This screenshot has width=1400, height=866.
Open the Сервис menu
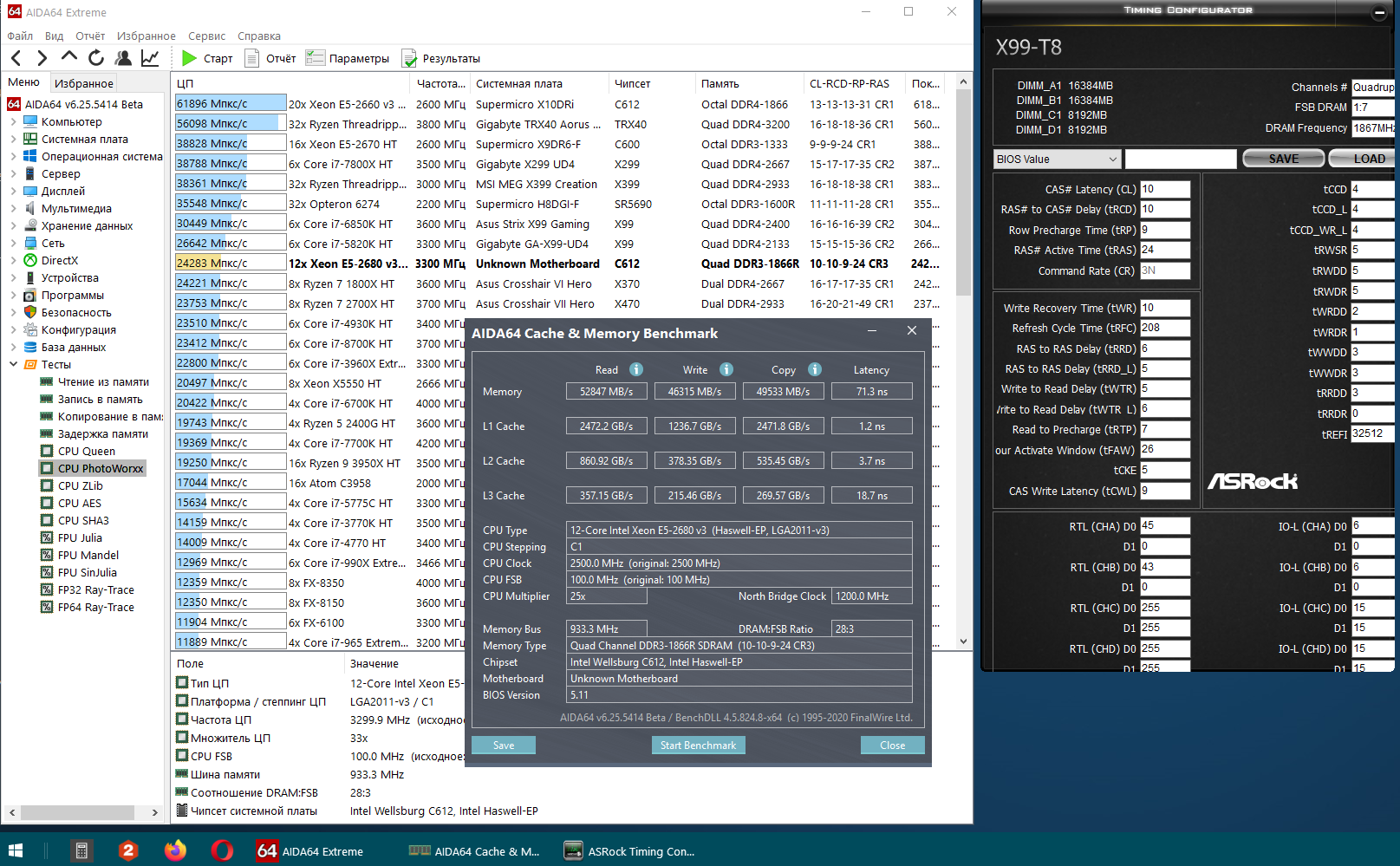point(206,36)
